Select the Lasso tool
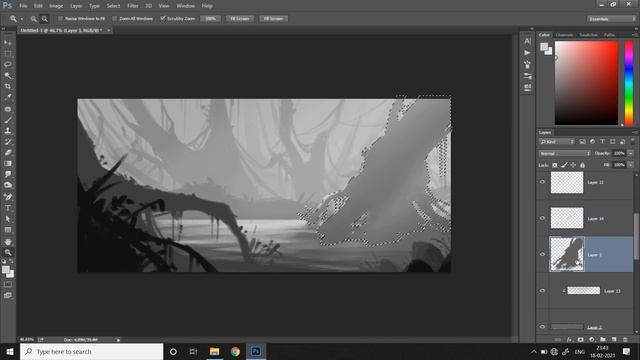Image resolution: width=640 pixels, height=360 pixels. 8,64
